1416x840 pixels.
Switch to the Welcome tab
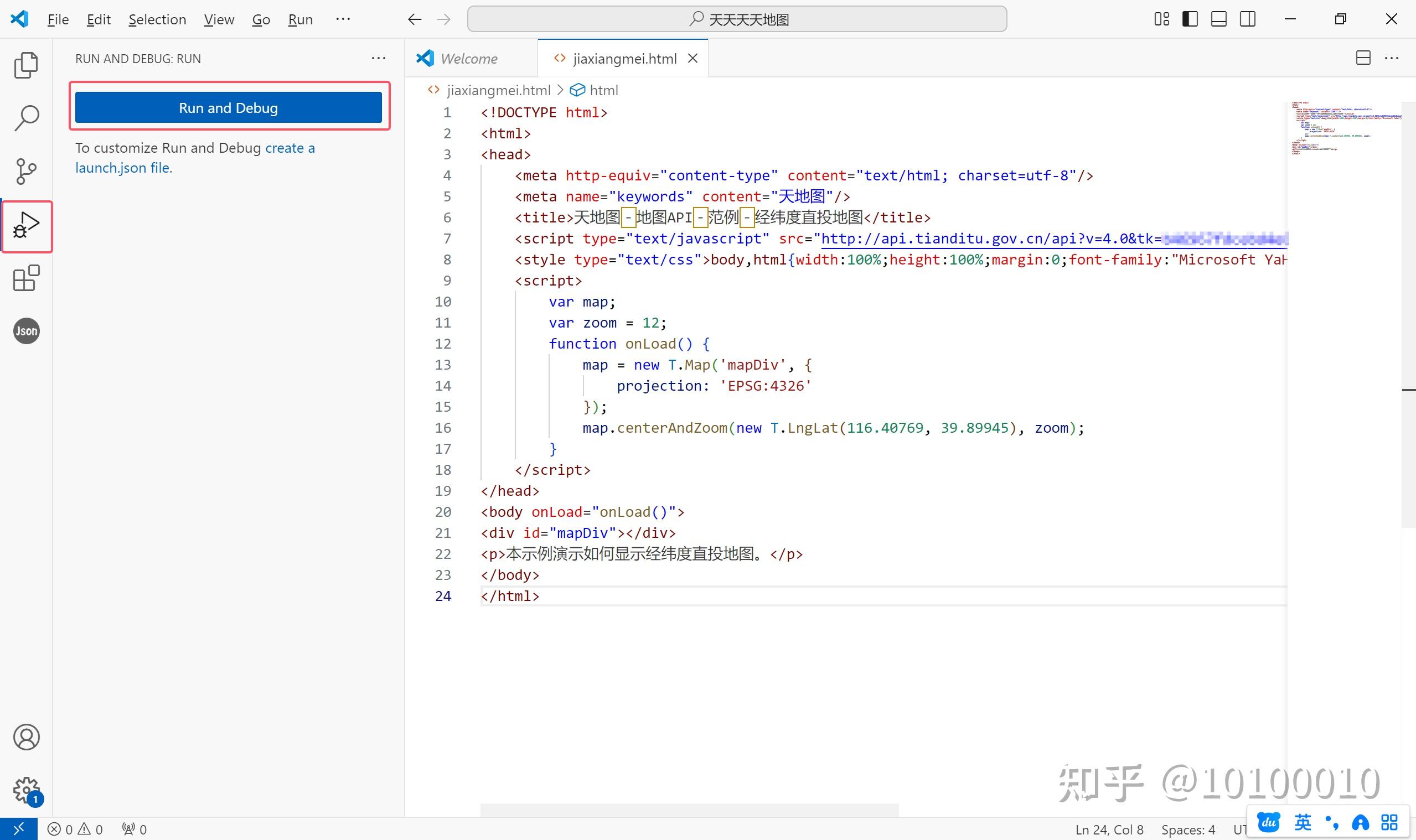pos(468,58)
